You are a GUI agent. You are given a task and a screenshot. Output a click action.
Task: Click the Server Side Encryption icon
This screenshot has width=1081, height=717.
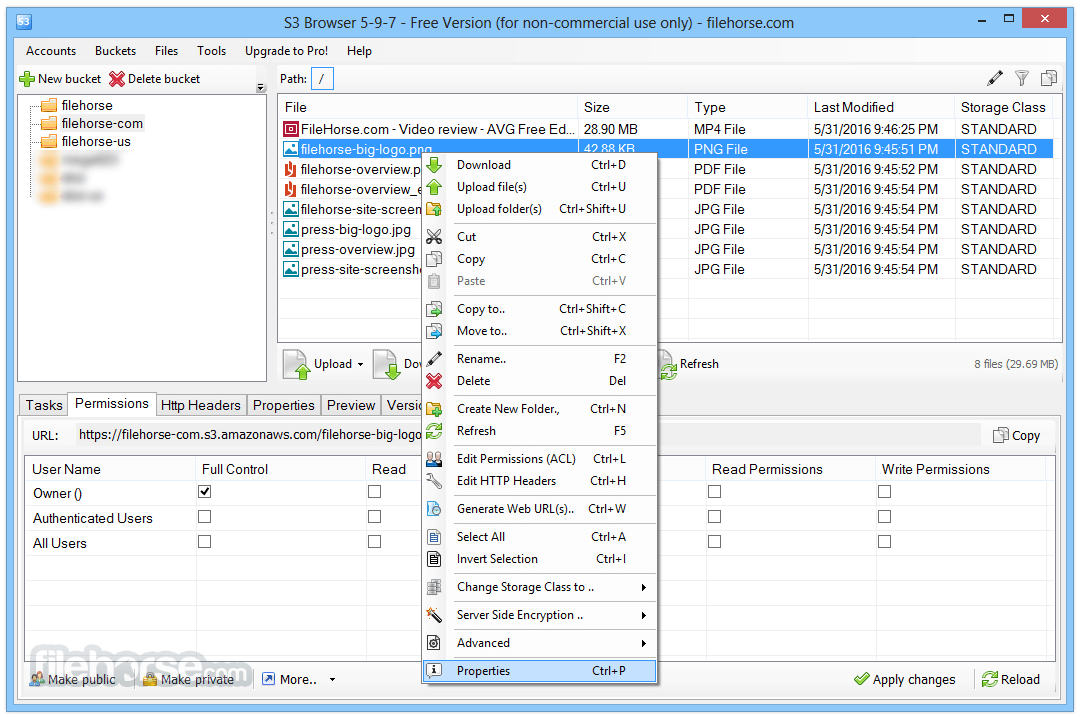(x=434, y=615)
